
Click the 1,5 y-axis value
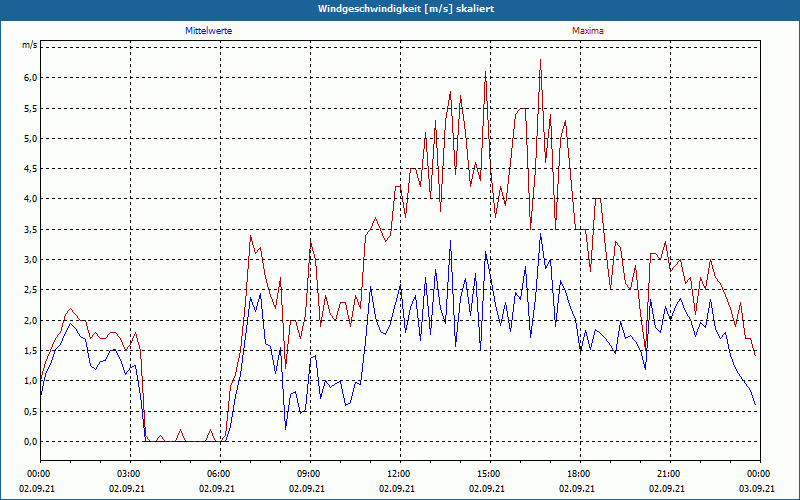click(31, 351)
